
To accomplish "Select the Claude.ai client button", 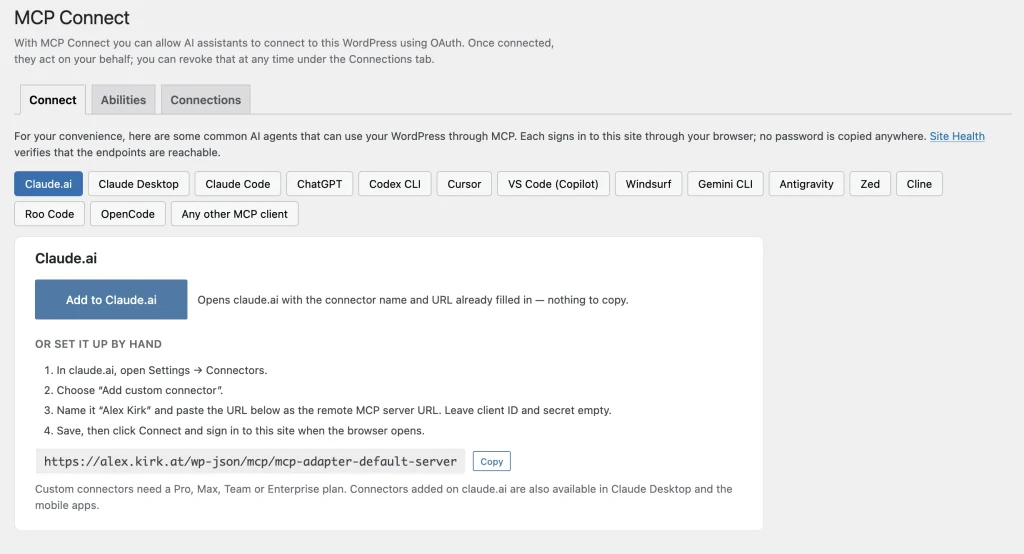I will coord(48,184).
